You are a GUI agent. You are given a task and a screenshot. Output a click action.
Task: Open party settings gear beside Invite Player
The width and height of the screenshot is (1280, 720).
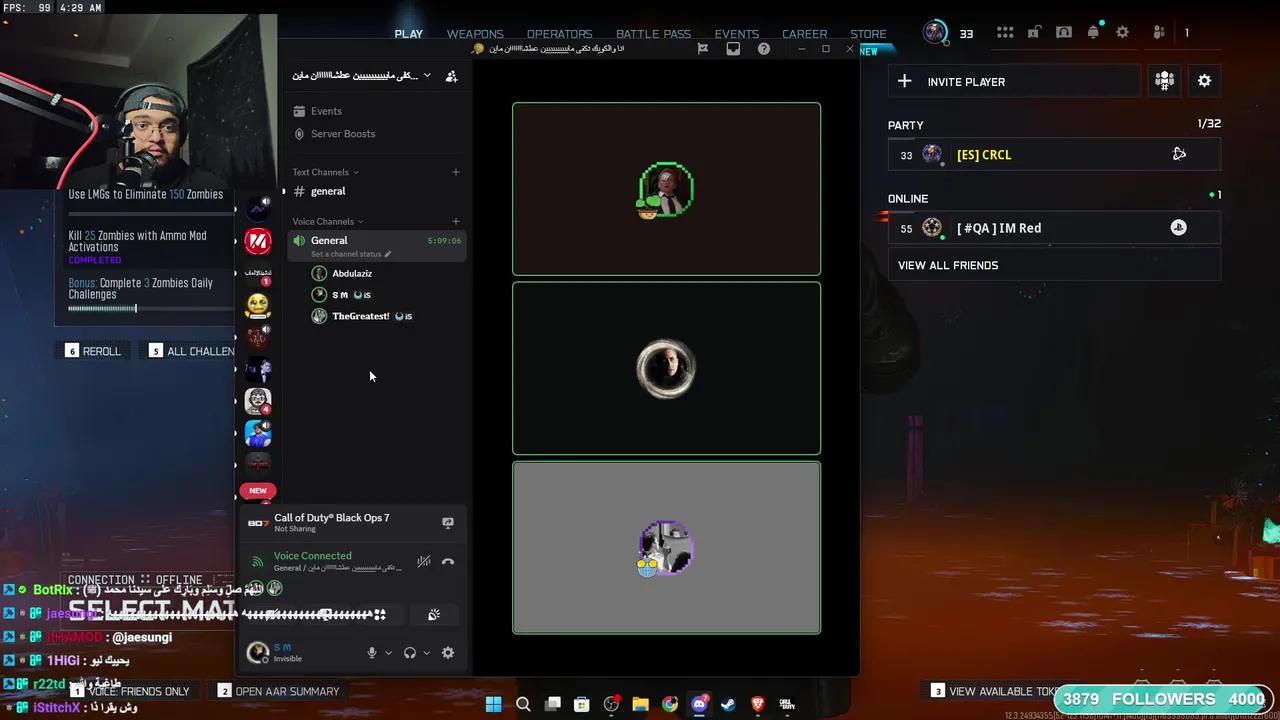coord(1204,81)
